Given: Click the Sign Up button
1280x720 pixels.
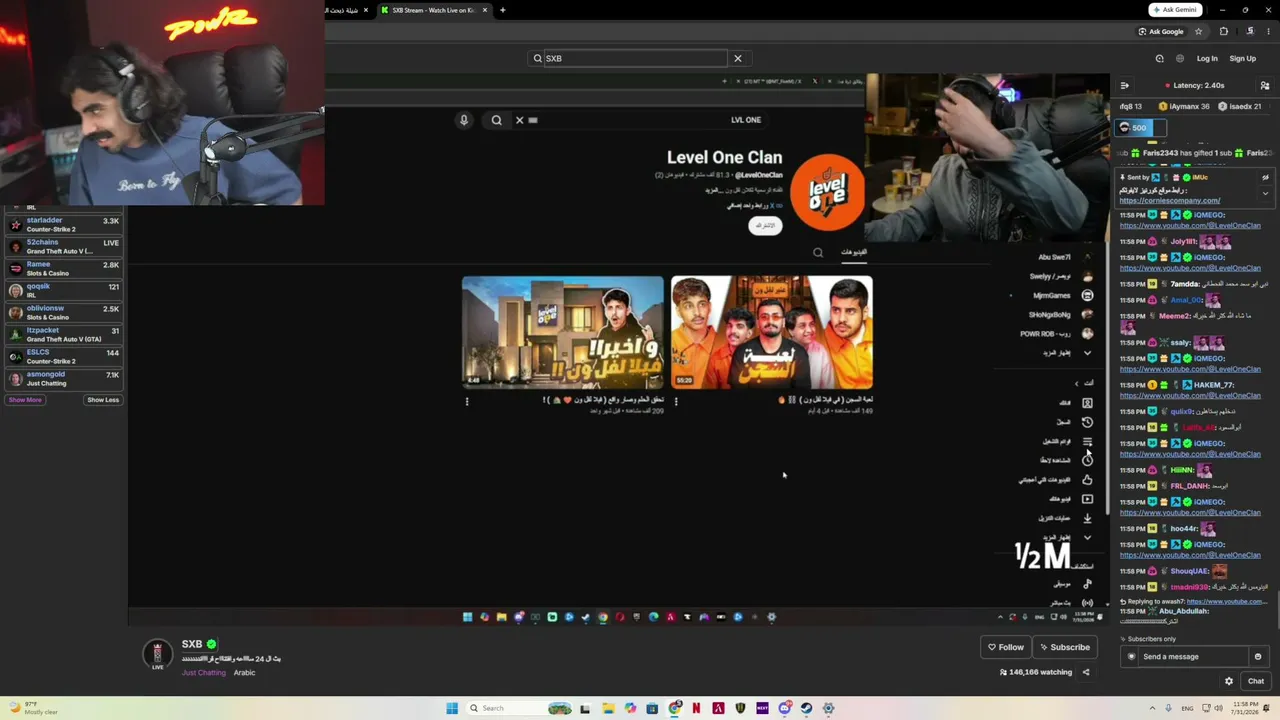Looking at the screenshot, I should [x=1243, y=58].
